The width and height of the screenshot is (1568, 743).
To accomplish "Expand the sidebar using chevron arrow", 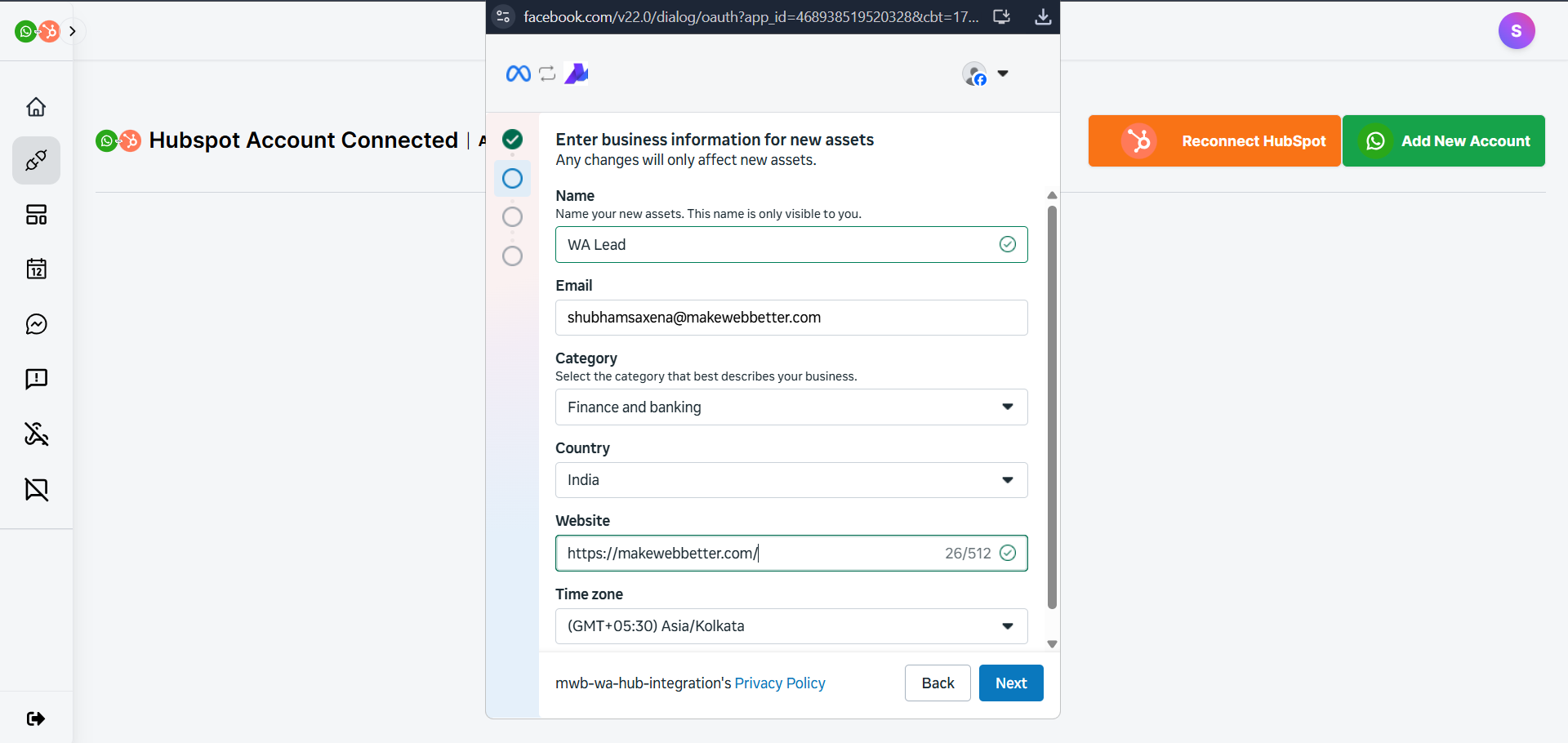I will point(73,31).
